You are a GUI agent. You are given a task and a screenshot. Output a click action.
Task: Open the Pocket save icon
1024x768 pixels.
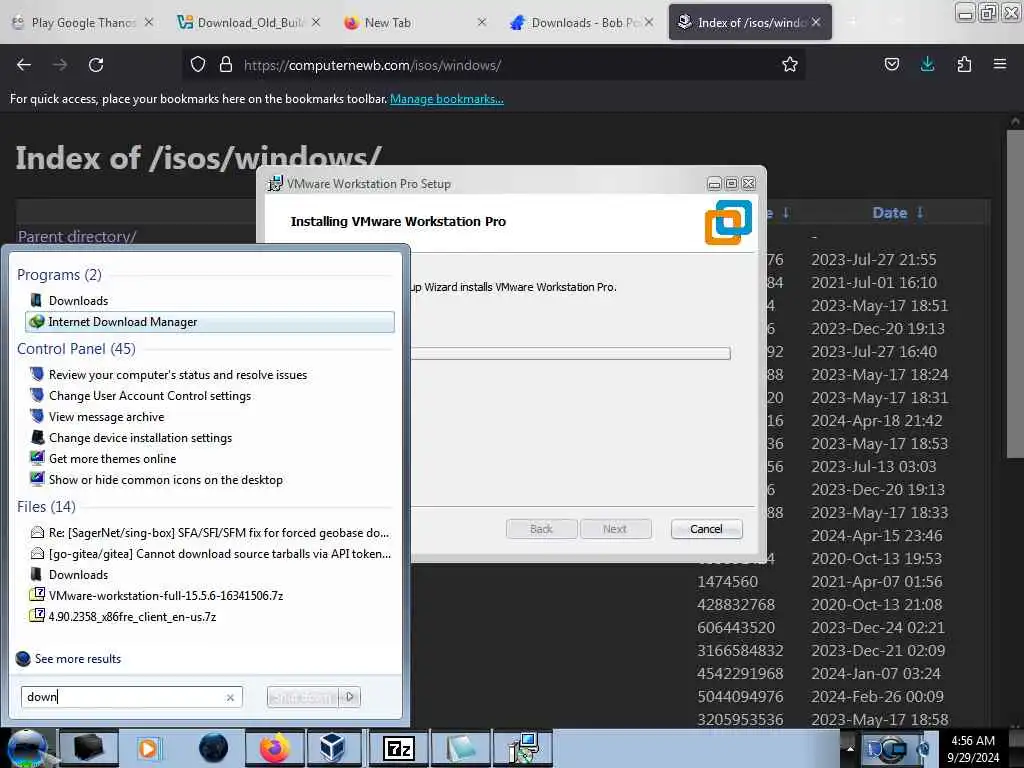891,64
